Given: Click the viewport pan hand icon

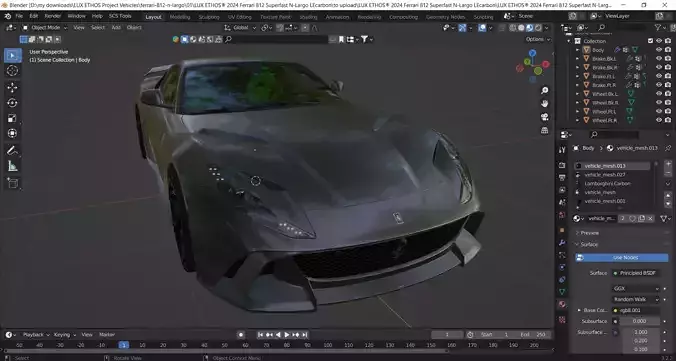Looking at the screenshot, I should point(545,104).
